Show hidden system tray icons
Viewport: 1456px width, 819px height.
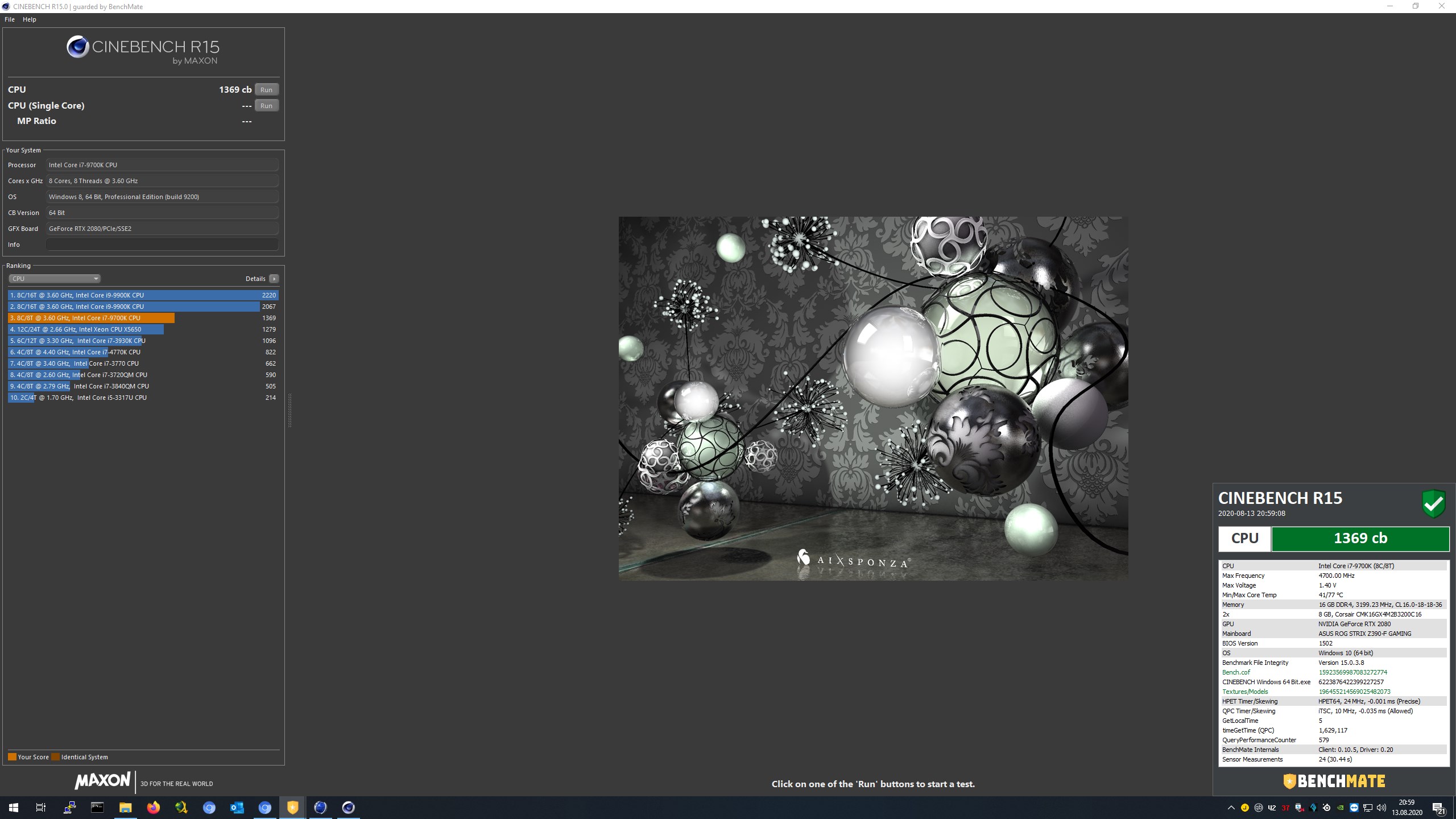(1231, 808)
